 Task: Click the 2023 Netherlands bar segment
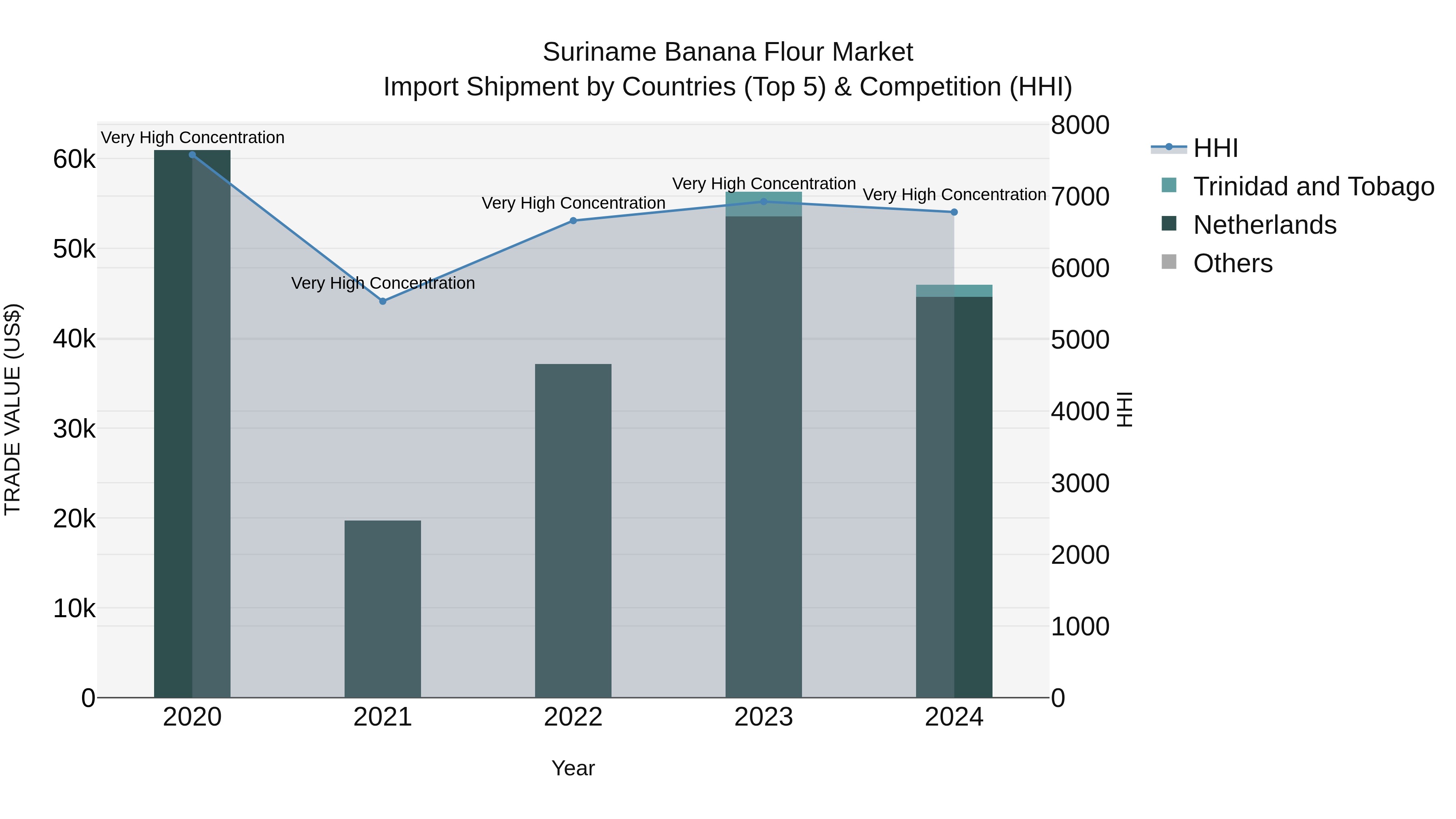pyautogui.click(x=764, y=457)
